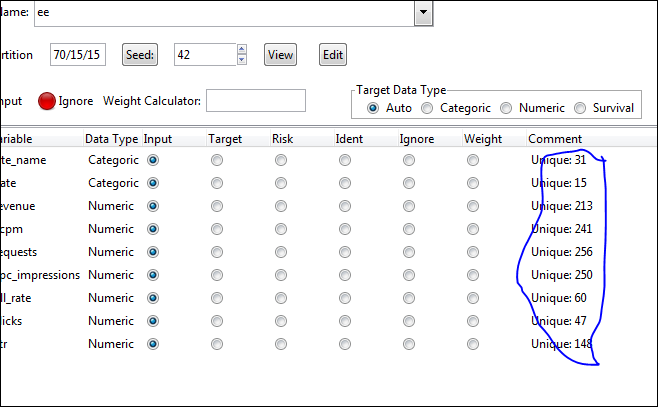This screenshot has width=658, height=407.
Task: Select Categoric target data type
Action: click(427, 108)
